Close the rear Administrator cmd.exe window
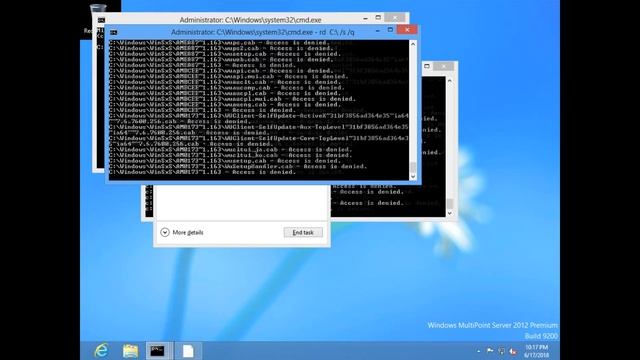The image size is (640, 360). tap(395, 18)
